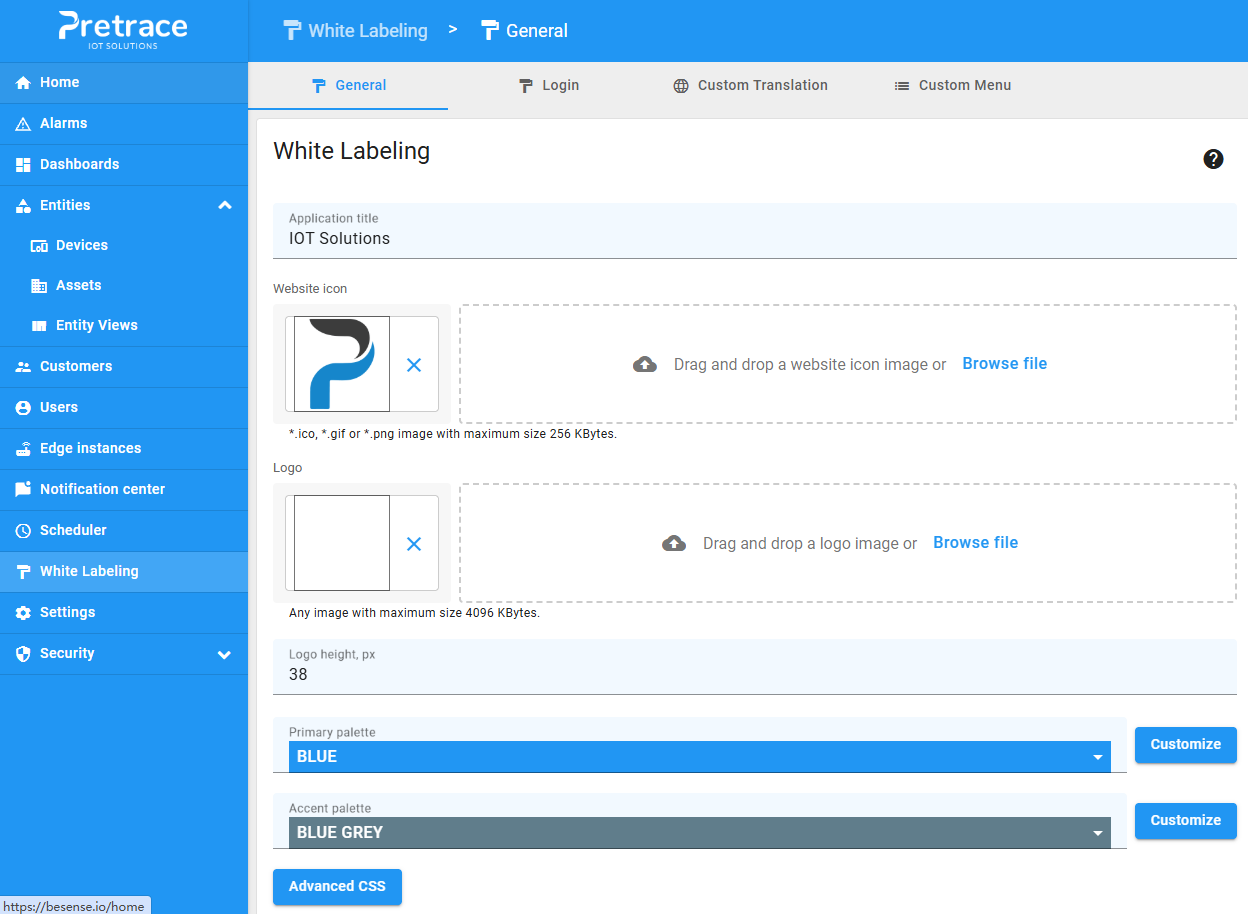The height and width of the screenshot is (914, 1248).
Task: Click the Notification center message icon
Action: pos(23,490)
